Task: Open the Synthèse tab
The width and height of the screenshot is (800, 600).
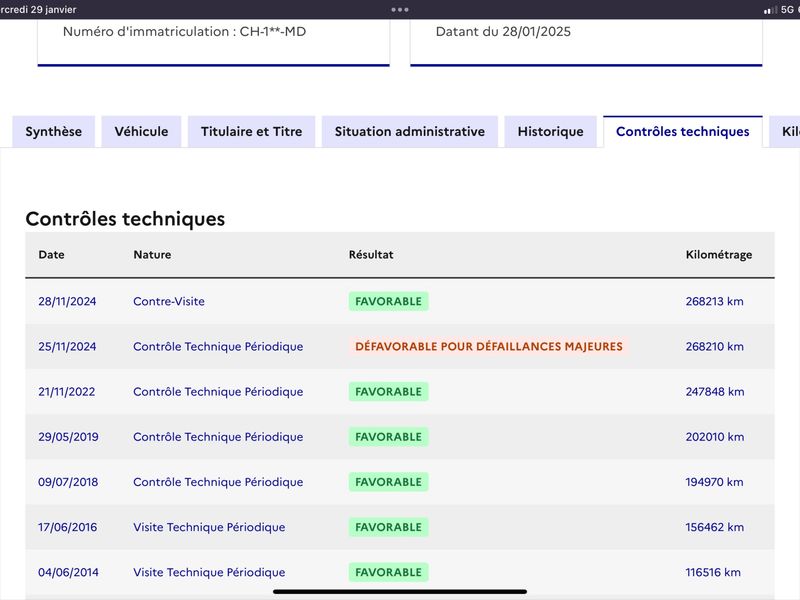Action: tap(54, 132)
